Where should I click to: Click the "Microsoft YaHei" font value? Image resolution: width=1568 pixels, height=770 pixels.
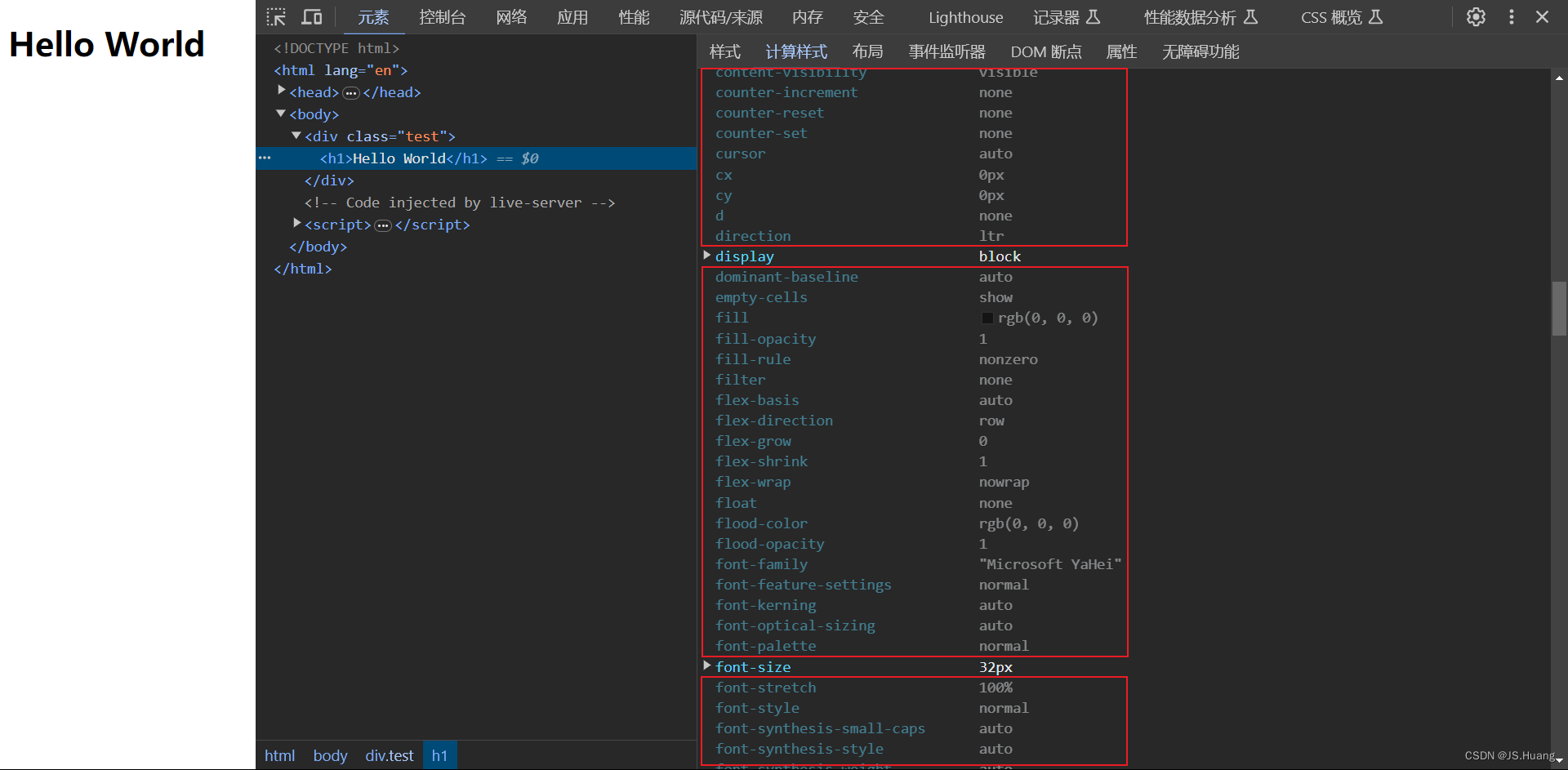(1050, 564)
